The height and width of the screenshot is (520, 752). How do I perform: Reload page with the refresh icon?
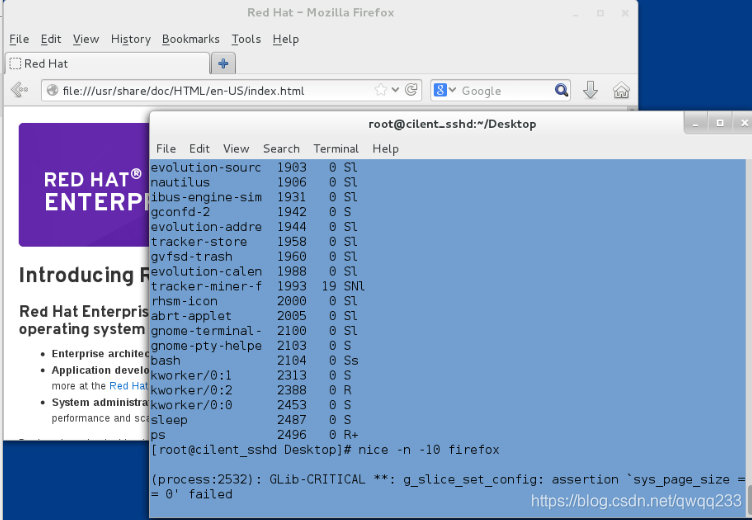(x=411, y=90)
